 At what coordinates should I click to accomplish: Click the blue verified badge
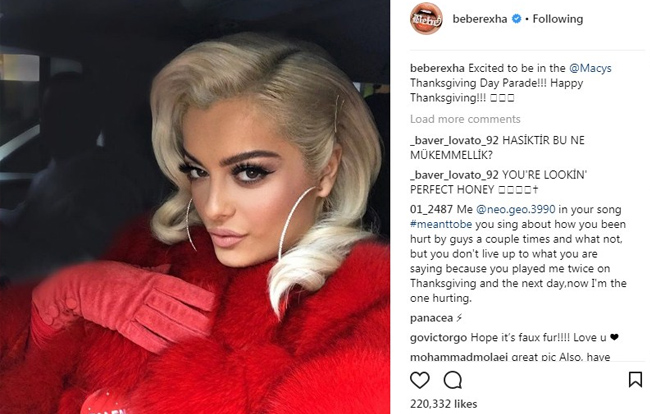click(516, 19)
